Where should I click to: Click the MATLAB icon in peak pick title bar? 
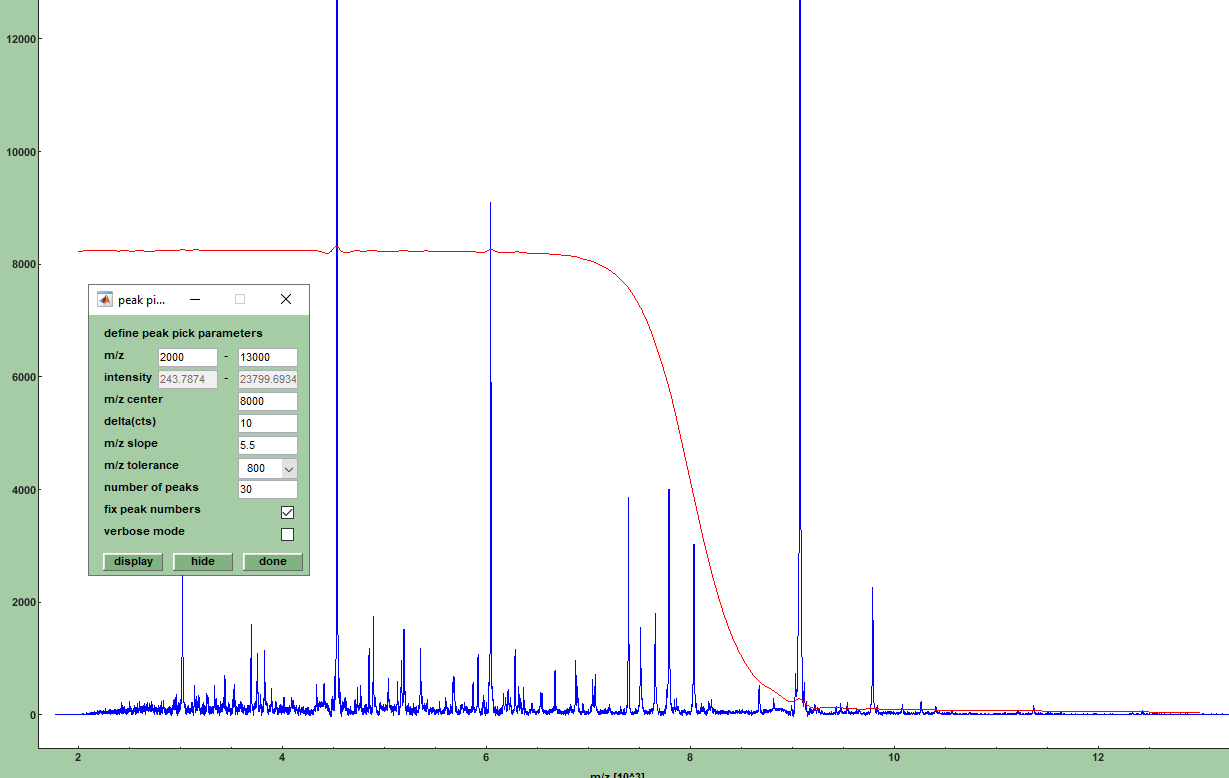pos(104,299)
